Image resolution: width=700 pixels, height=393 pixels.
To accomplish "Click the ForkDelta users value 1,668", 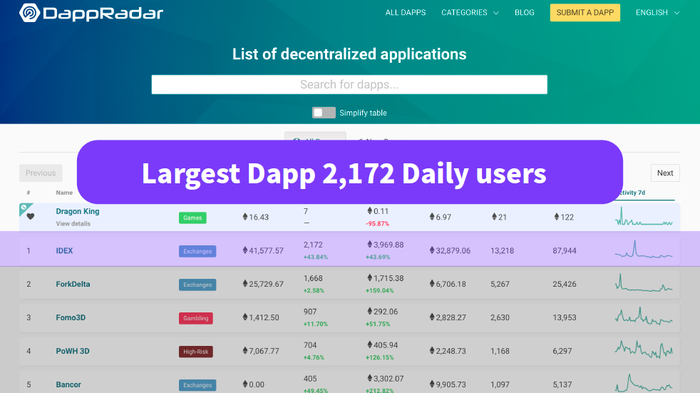I will pyautogui.click(x=313, y=278).
